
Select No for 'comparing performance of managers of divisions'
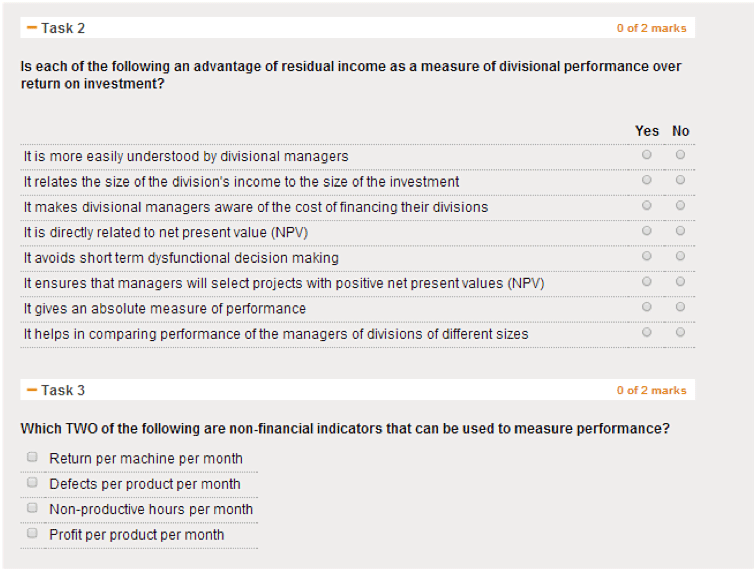(681, 332)
